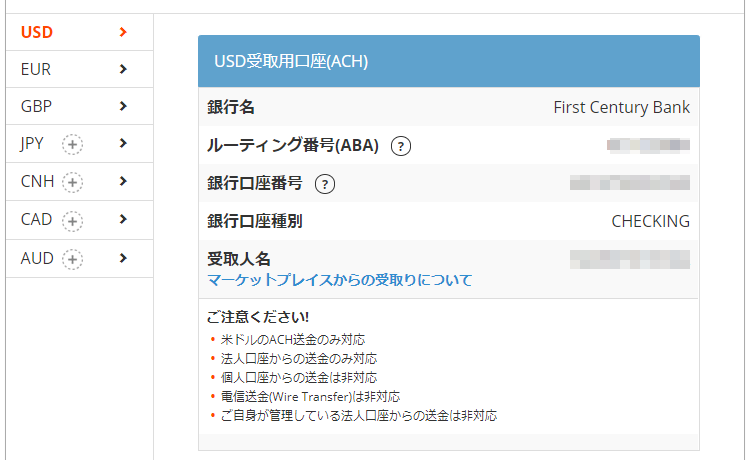Expand the EUR row arrow
Viewport: 749px width, 460px height.
click(x=123, y=69)
